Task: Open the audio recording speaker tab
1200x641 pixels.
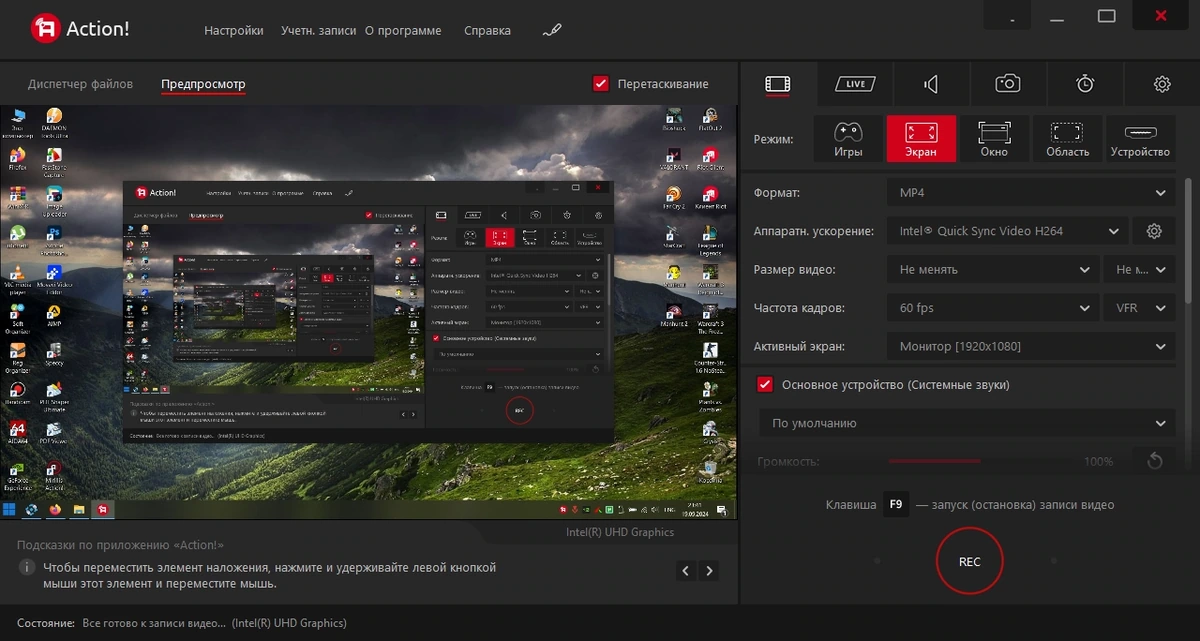Action: coord(931,84)
